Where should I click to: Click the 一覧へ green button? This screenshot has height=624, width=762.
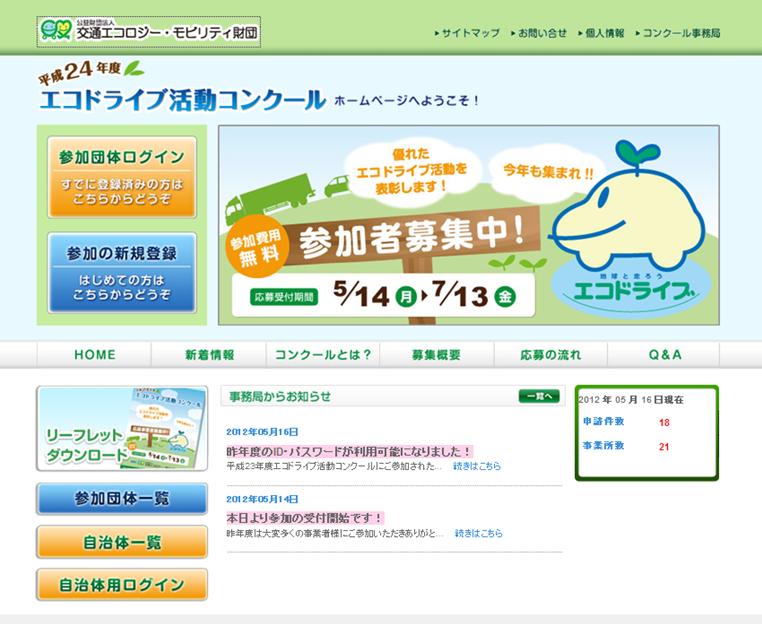tap(539, 396)
